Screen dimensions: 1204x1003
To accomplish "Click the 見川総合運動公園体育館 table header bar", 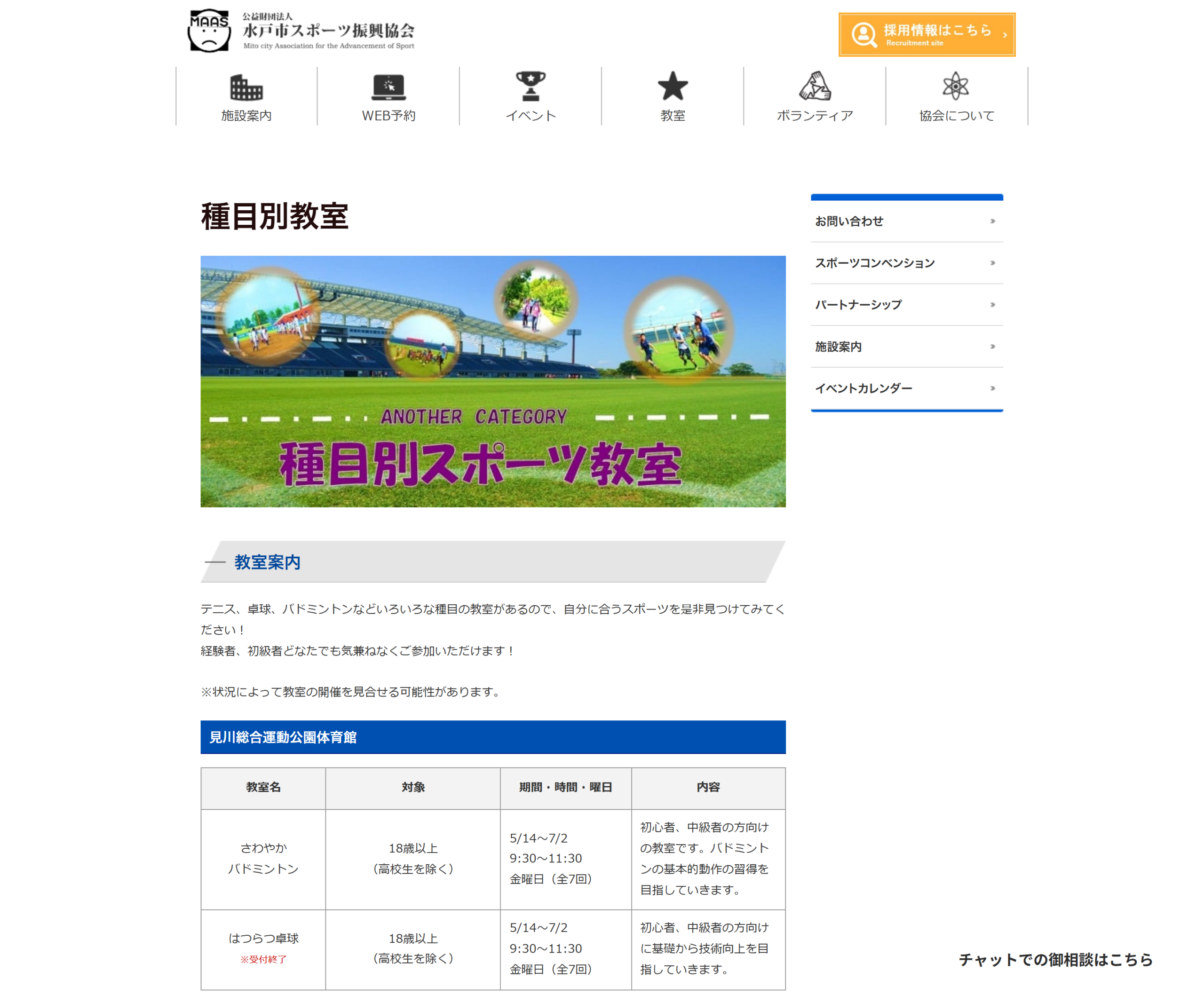I will point(493,737).
